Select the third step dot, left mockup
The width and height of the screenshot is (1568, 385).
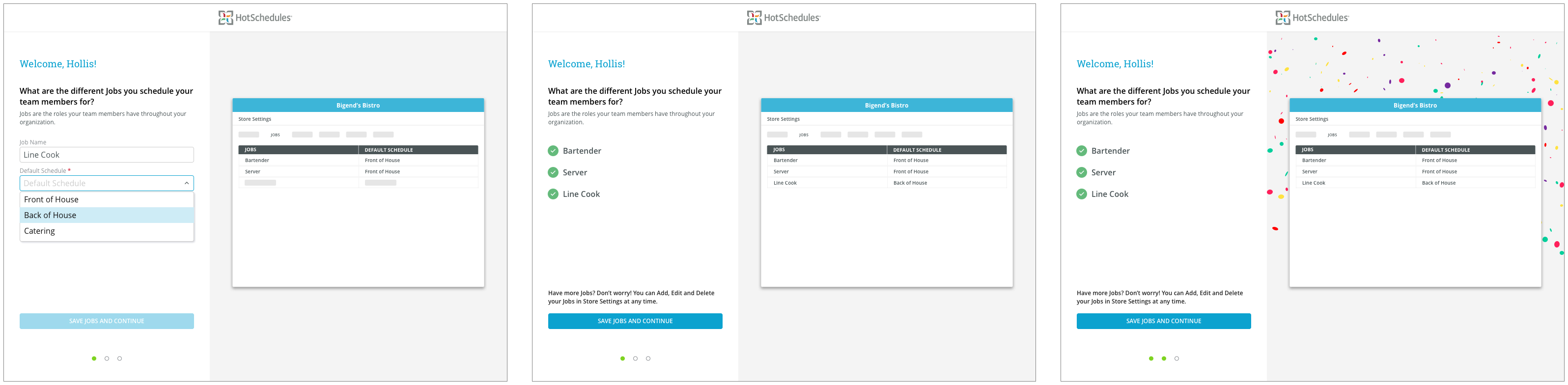119,358
